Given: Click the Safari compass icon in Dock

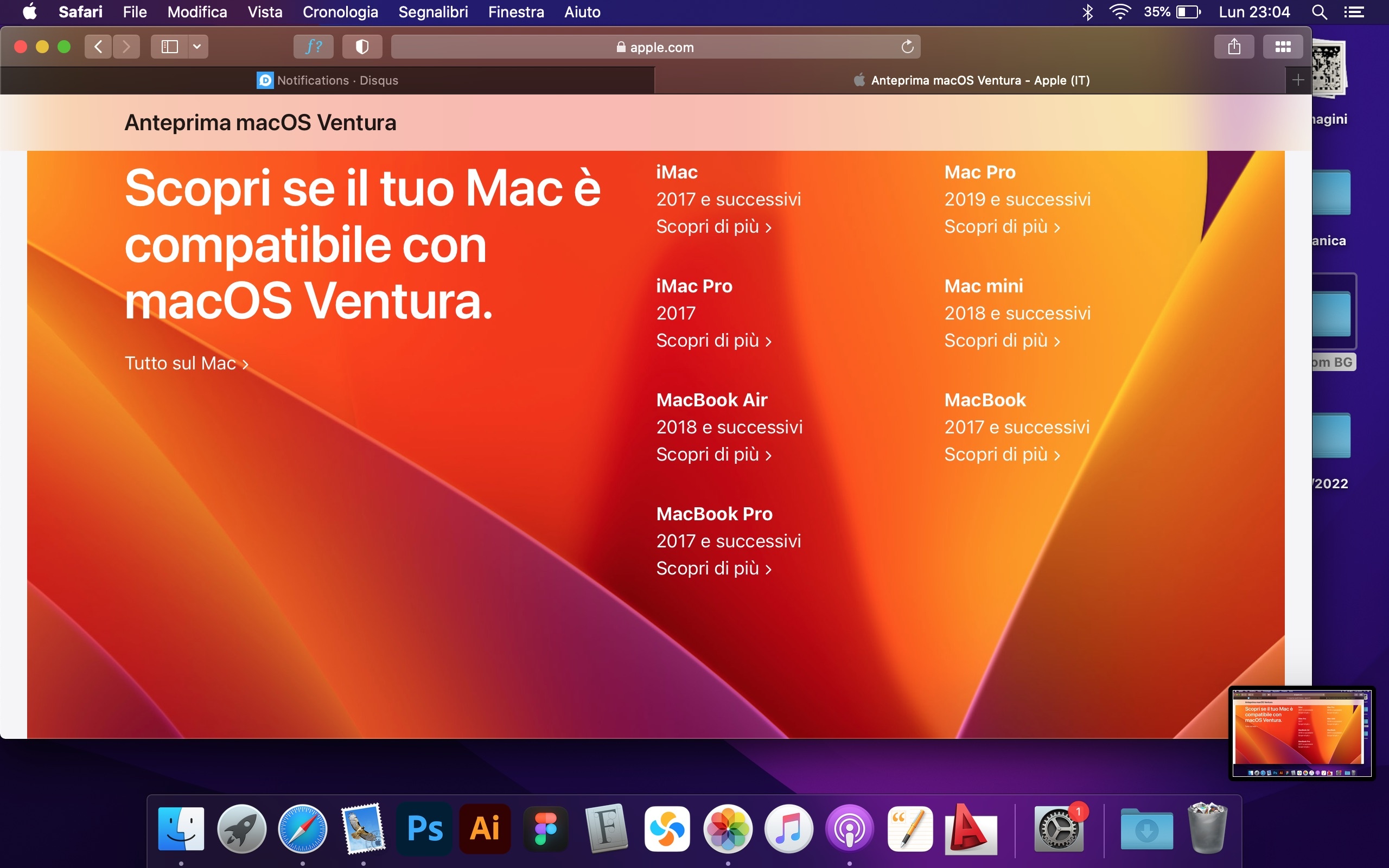Looking at the screenshot, I should (302, 829).
